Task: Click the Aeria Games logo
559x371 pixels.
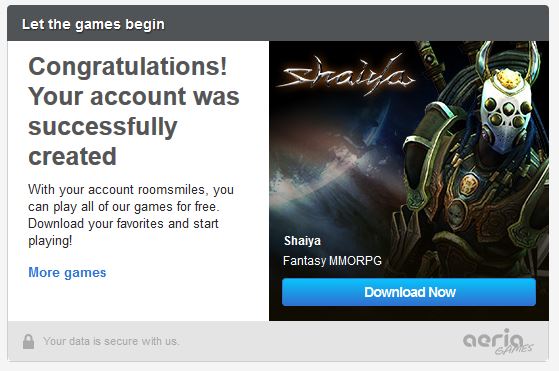Action: 498,341
